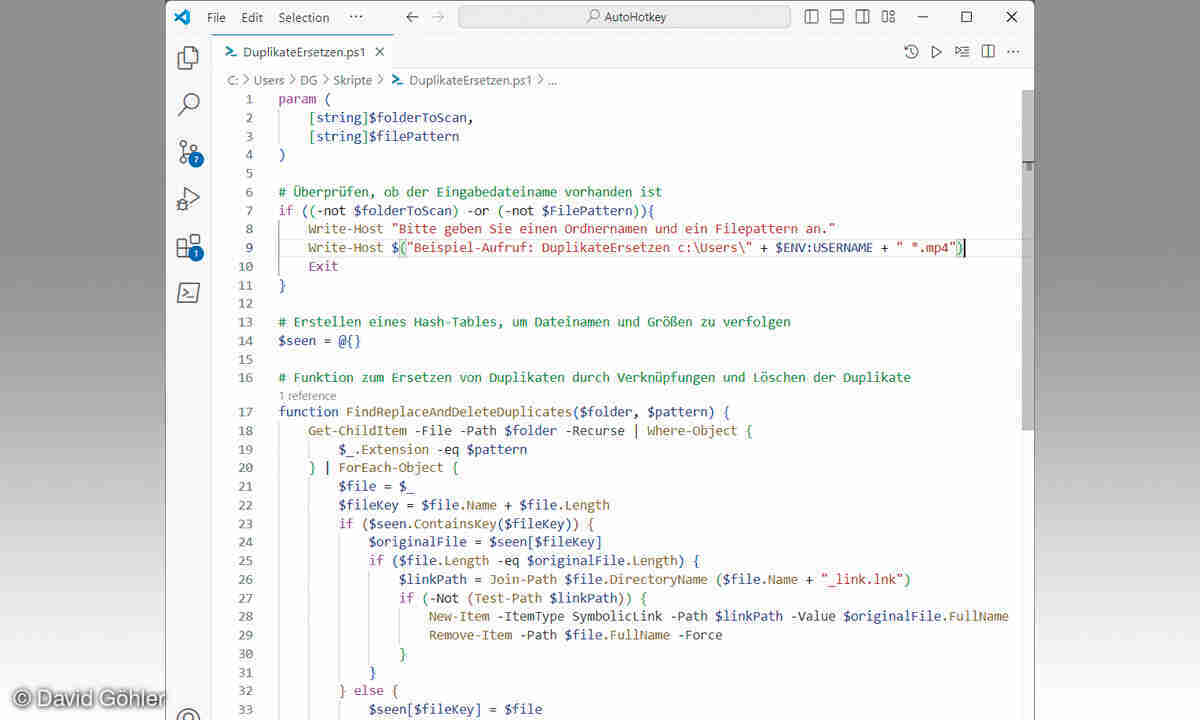Open the PowerShell terminal panel icon
The image size is (1200, 720).
click(x=188, y=293)
